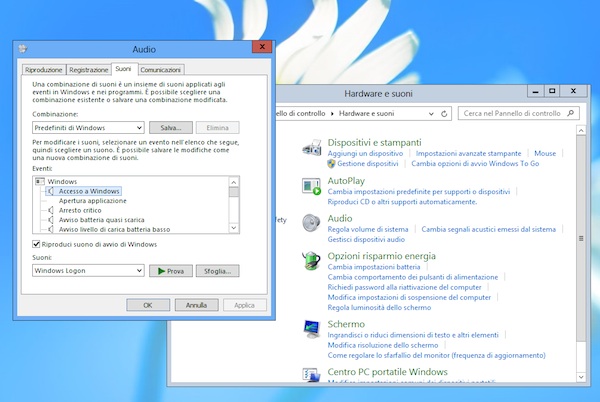This screenshot has width=600, height=402.
Task: Open Gestisci dispositivi audio link
Action: point(366,239)
